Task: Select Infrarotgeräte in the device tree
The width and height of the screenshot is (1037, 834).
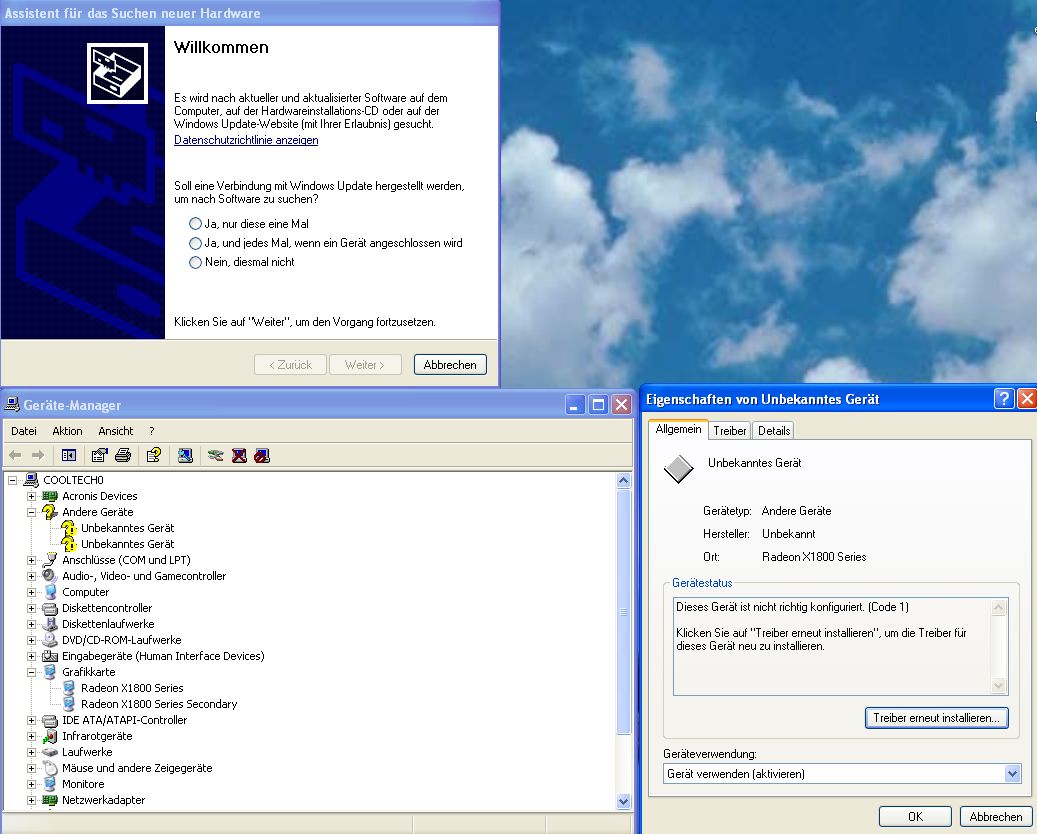Action: 97,736
